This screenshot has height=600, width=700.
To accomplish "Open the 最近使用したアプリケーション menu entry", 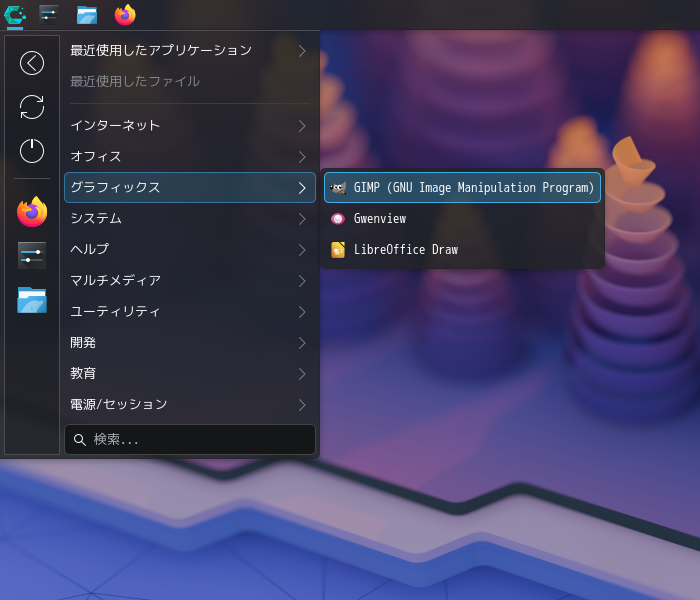I will click(190, 50).
